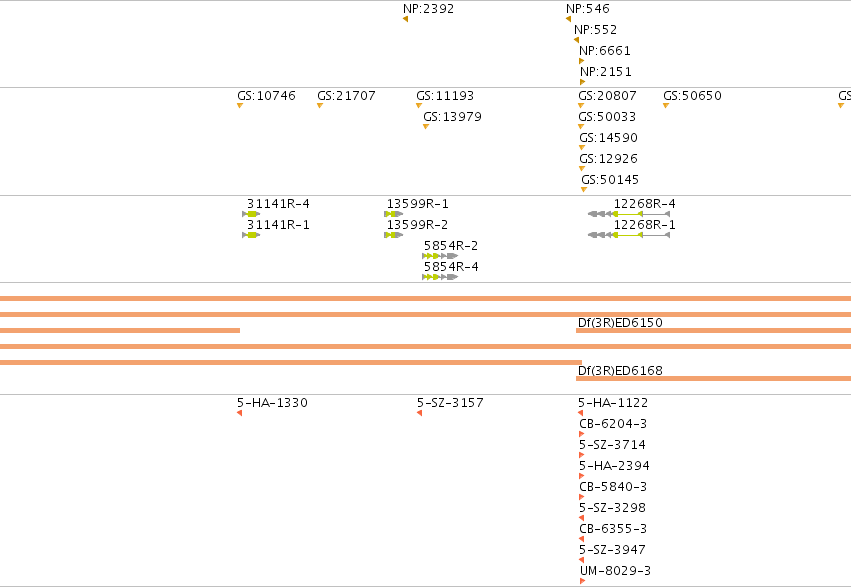The height and width of the screenshot is (587, 851).
Task: Open the UM-8029-3 label text
Action: tap(615, 571)
